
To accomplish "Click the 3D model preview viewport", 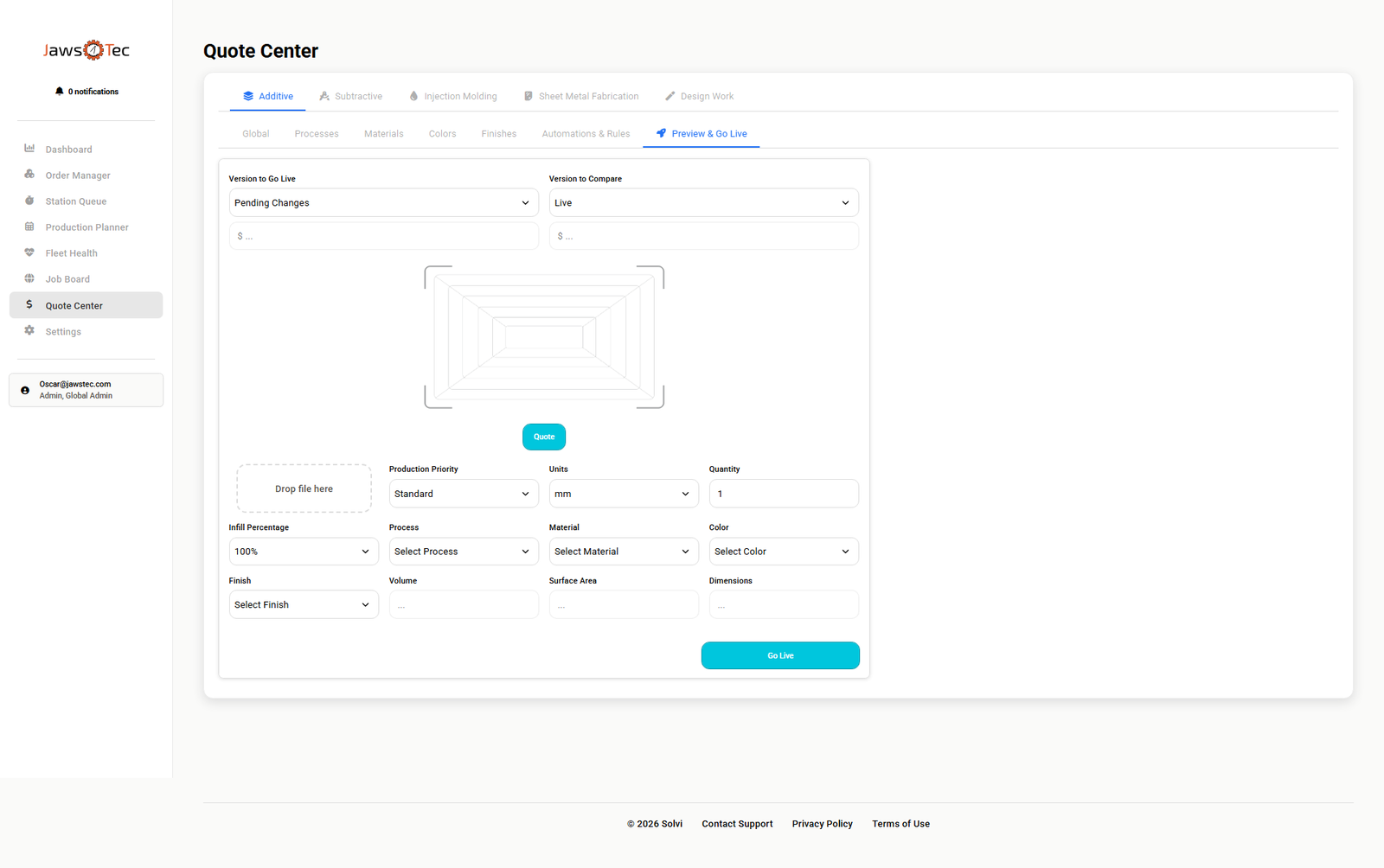I will coord(544,337).
